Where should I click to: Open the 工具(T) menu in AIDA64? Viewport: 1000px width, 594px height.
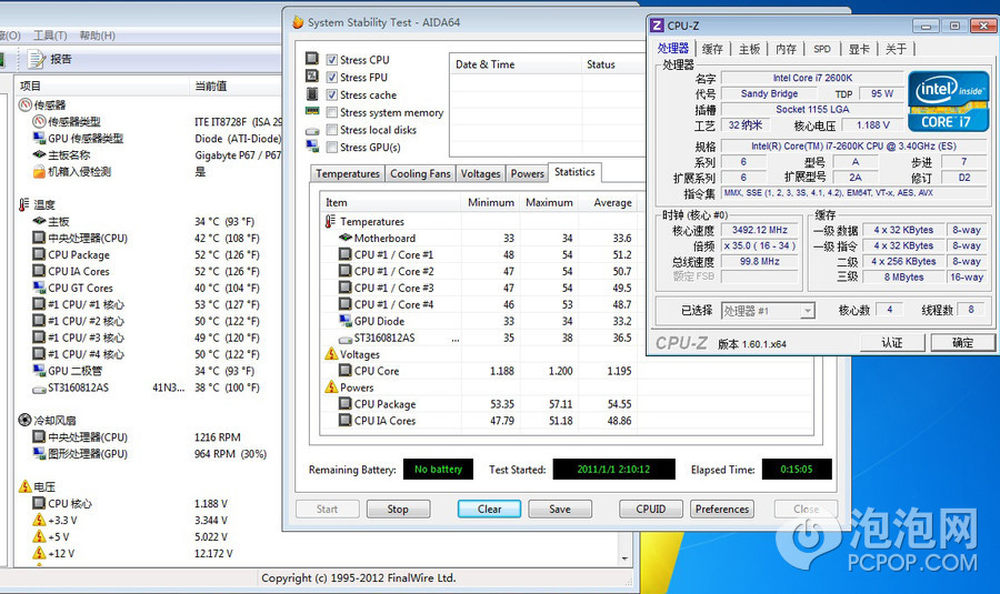50,35
